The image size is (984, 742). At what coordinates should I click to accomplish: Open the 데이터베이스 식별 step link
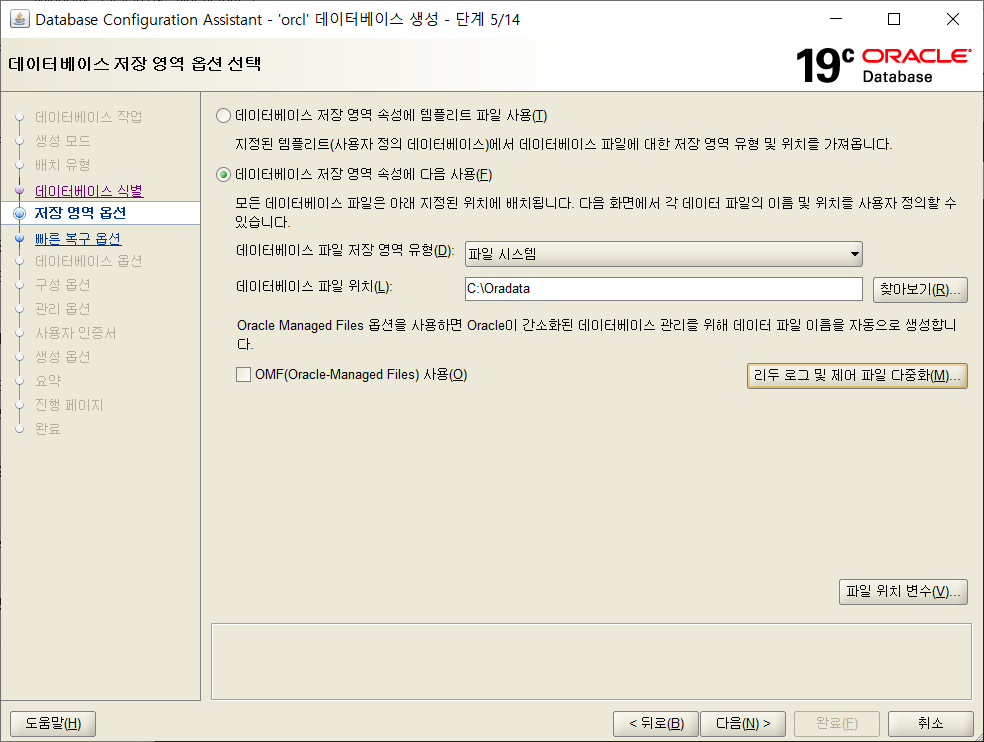89,191
